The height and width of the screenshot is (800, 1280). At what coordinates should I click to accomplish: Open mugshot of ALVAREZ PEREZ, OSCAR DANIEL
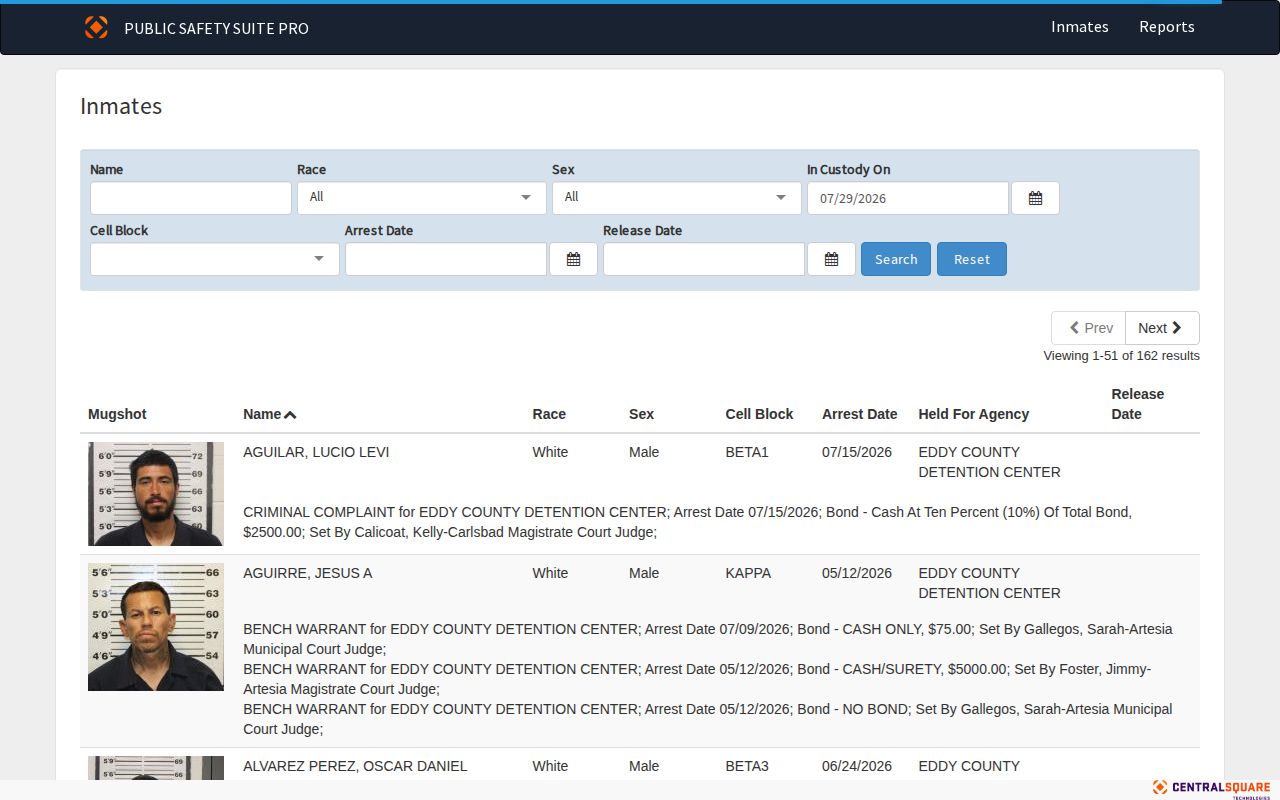(x=156, y=768)
